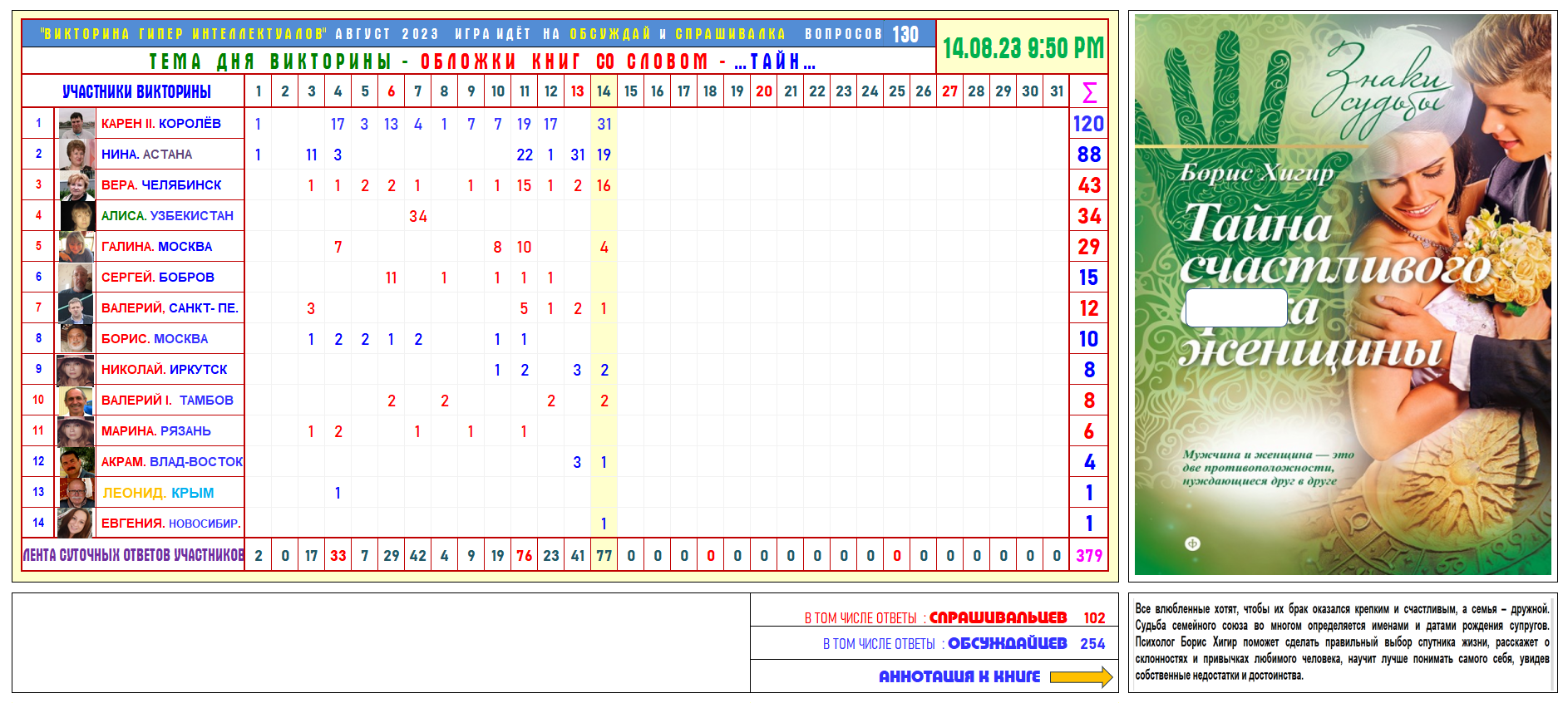Click the name 'ВЕРА. ЧЕЛЯБИНСК'

pos(161,185)
